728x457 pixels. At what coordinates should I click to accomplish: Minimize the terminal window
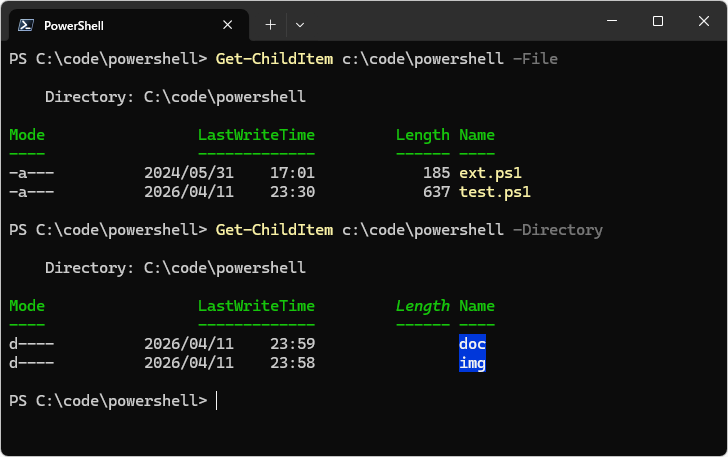(611, 21)
